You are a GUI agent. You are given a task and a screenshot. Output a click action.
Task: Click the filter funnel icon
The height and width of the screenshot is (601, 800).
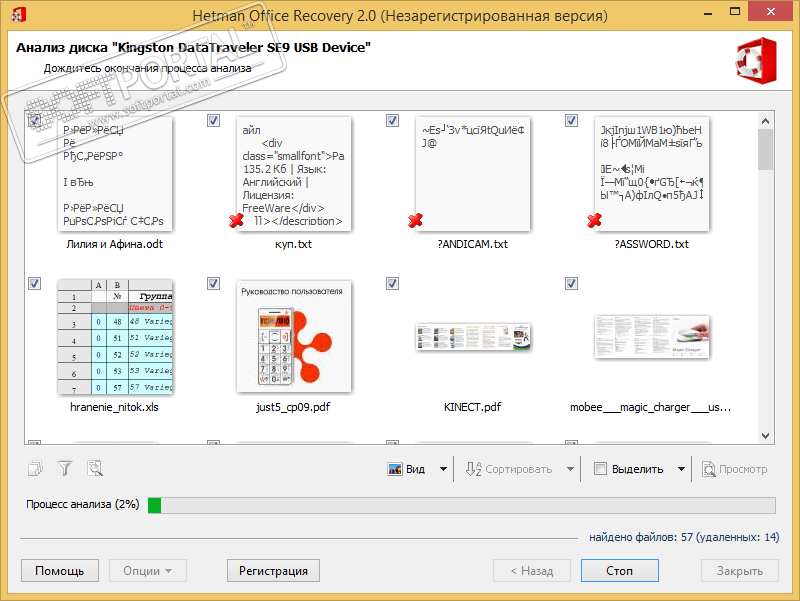tap(65, 468)
